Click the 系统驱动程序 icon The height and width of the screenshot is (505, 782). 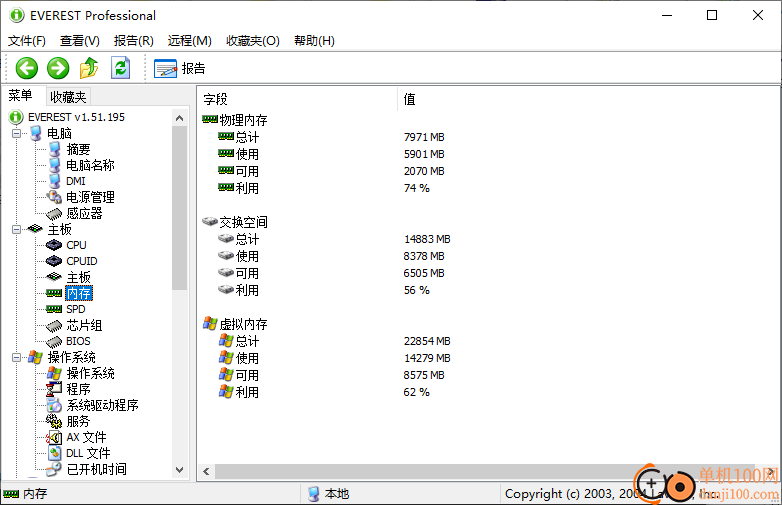tap(54, 405)
